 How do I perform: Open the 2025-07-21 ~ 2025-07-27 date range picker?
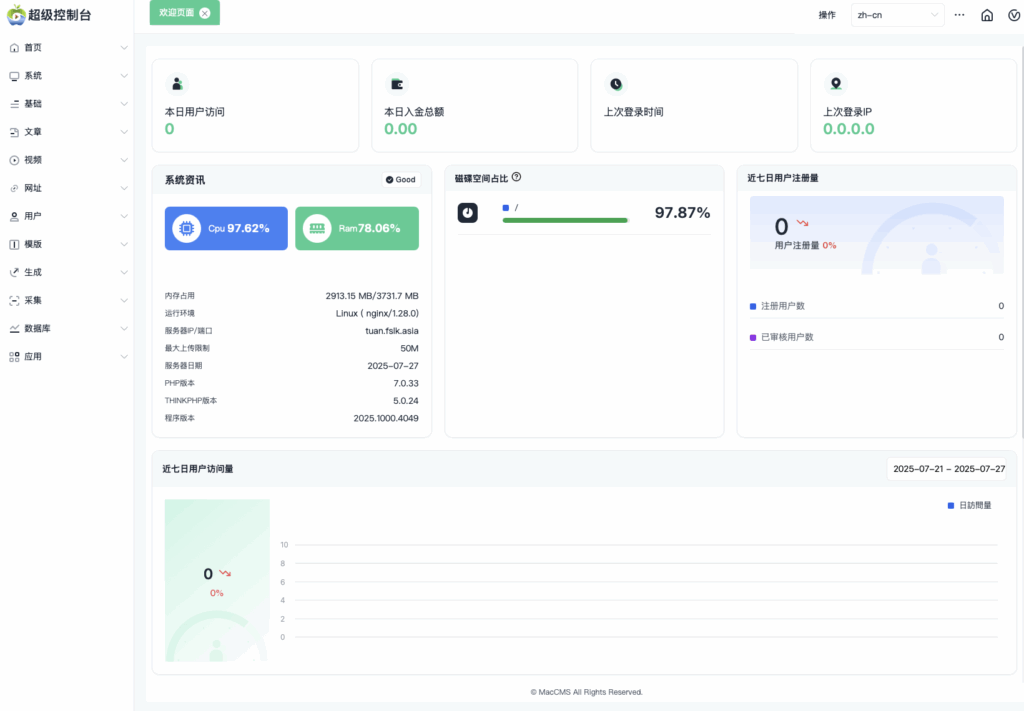pos(948,469)
